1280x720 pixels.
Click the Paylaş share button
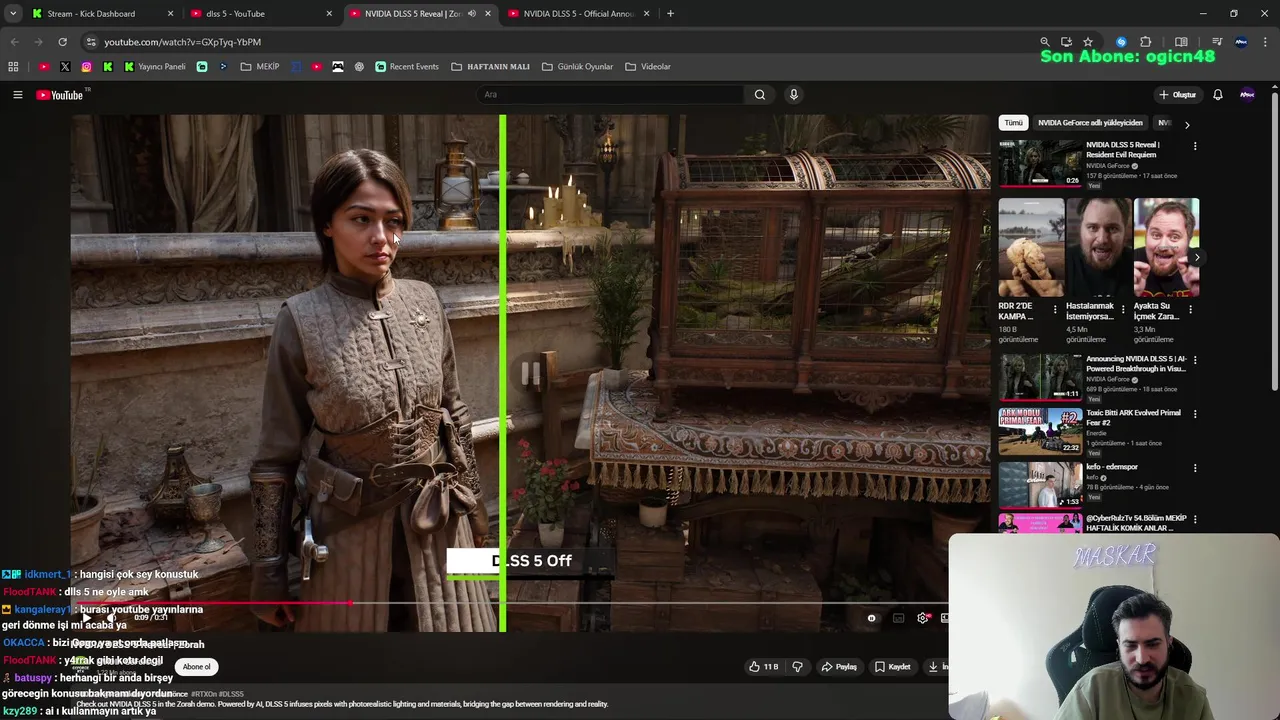839,667
